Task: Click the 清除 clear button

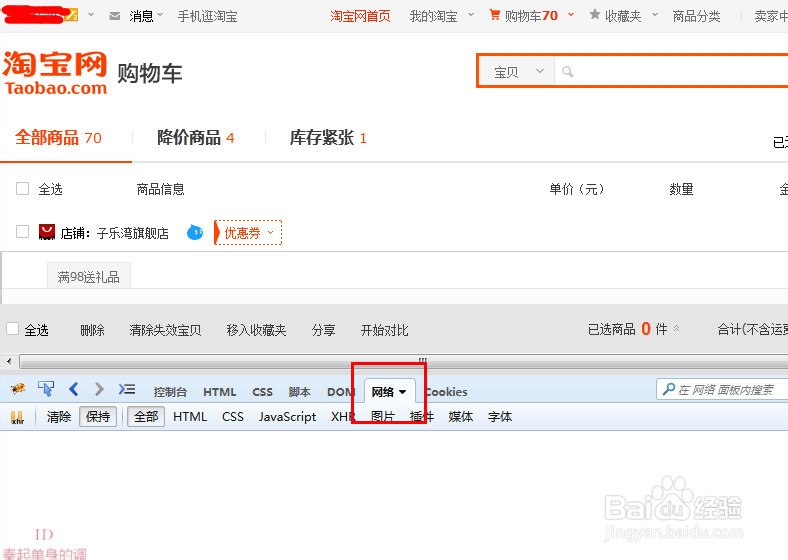Action: pos(59,417)
